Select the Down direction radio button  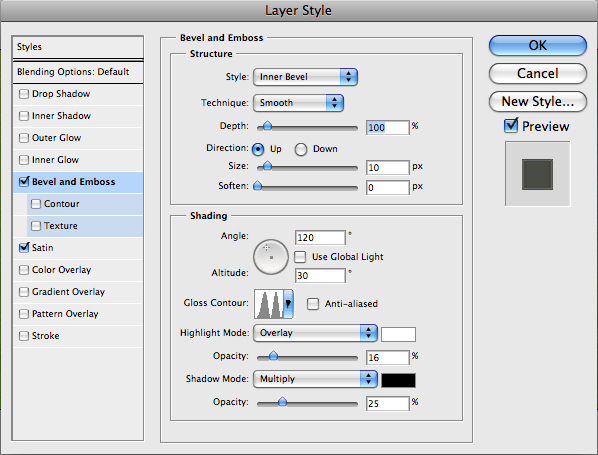[301, 149]
